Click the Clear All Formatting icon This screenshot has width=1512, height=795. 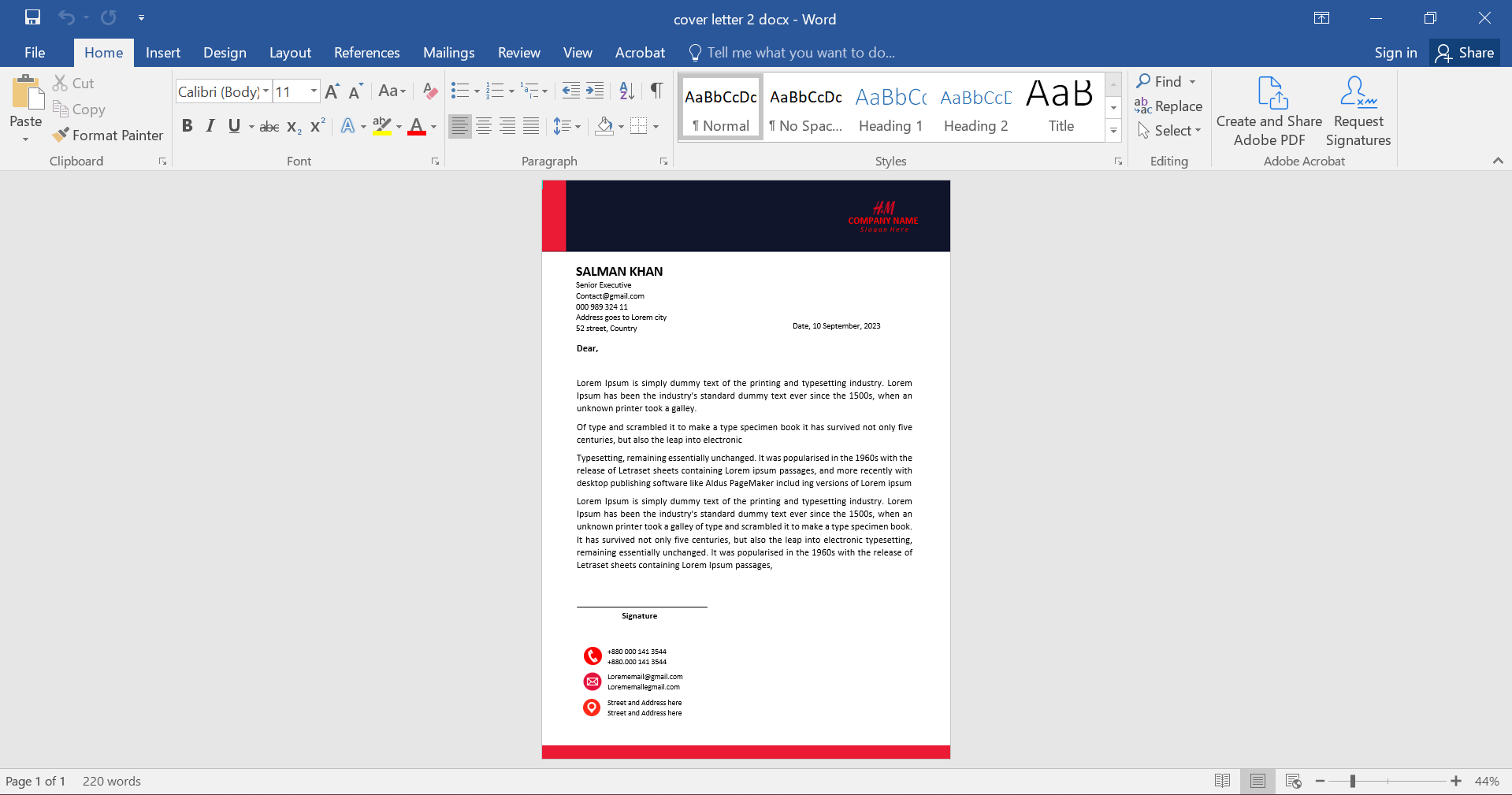[429, 91]
